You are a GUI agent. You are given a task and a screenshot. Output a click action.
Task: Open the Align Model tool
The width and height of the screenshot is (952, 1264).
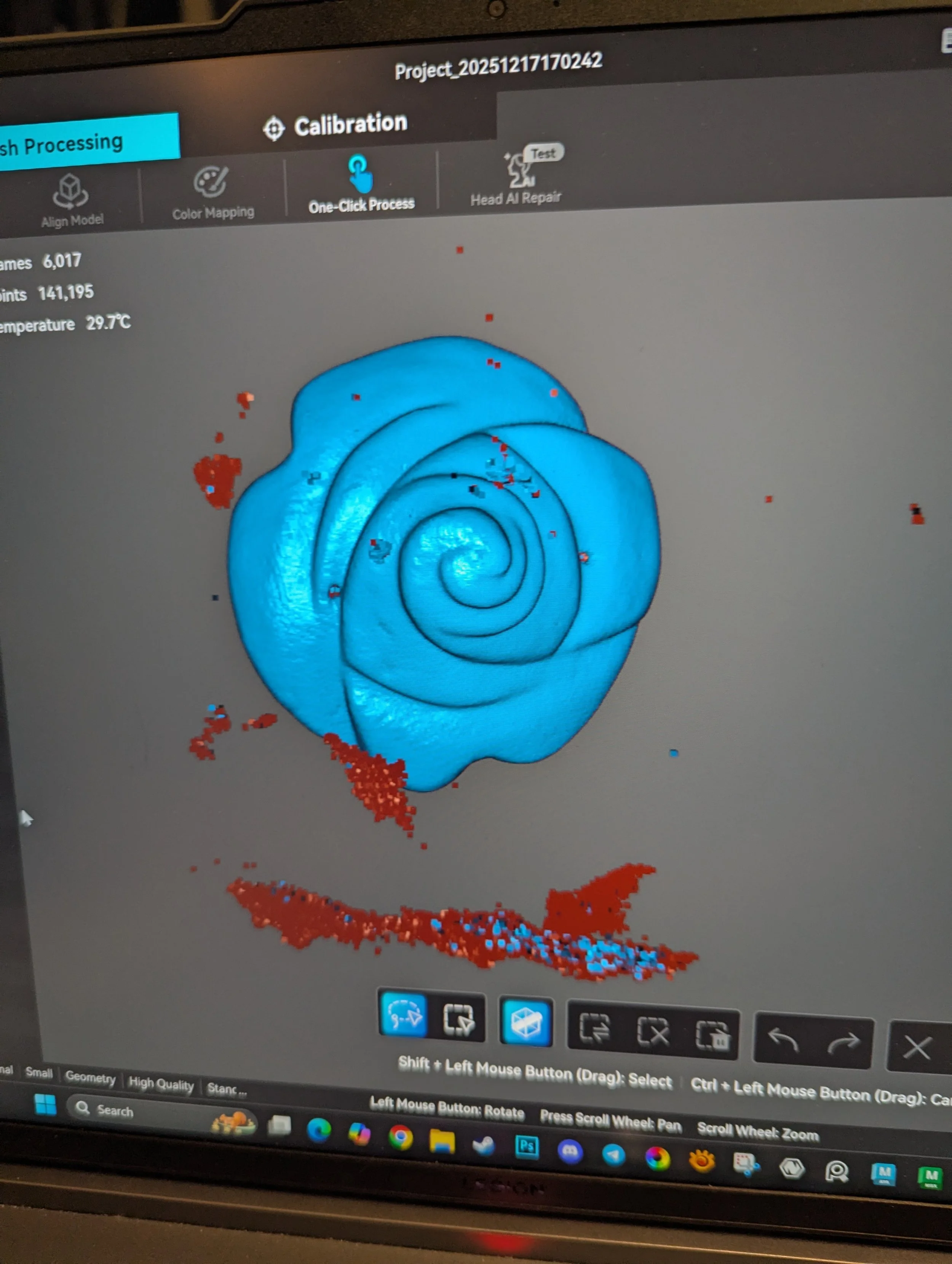coord(72,200)
